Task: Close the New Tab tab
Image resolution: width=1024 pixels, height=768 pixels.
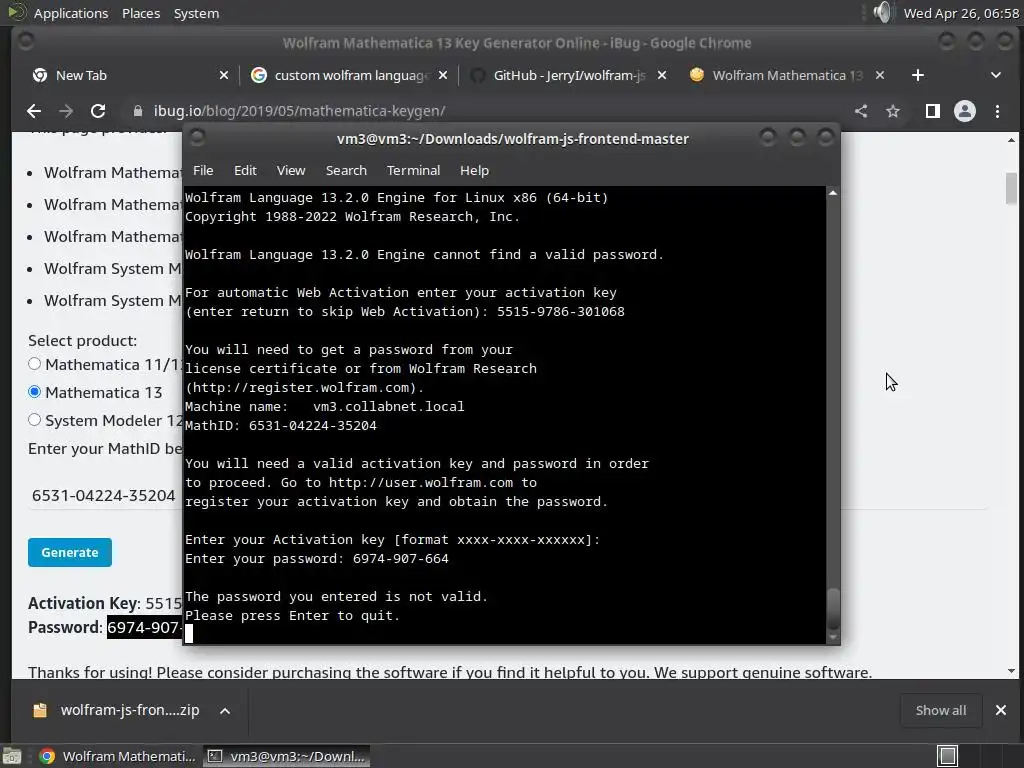Action: pyautogui.click(x=224, y=75)
